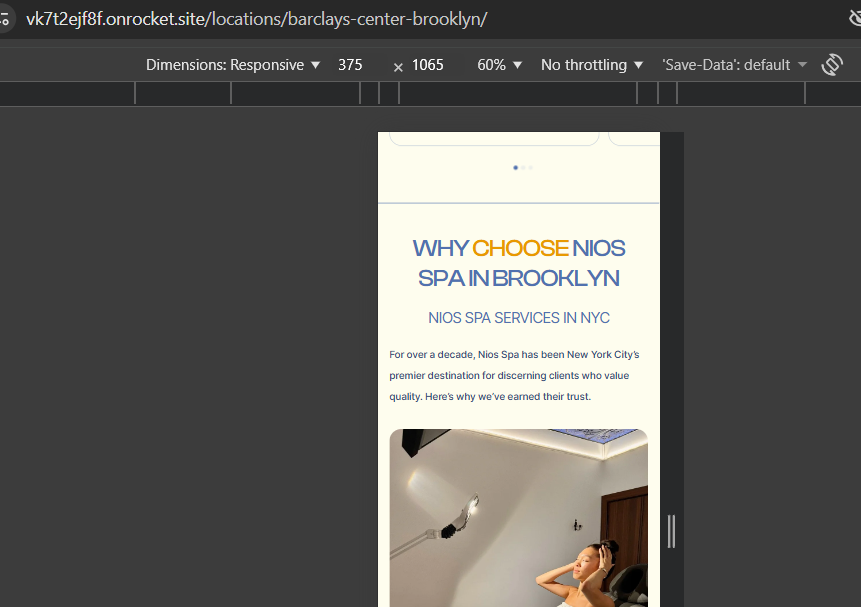861x607 pixels.
Task: Click the rotate device orientation icon
Action: coord(832,65)
